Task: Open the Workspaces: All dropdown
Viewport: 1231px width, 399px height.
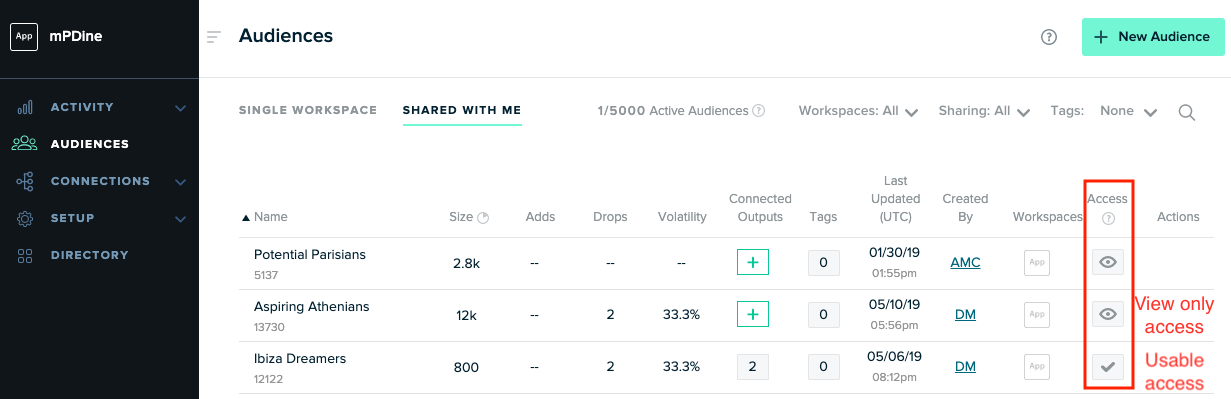Action: [858, 111]
